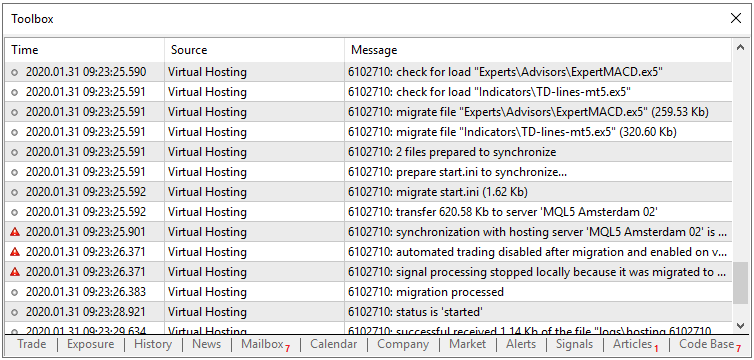
Task: Switch to the Company tab
Action: (x=403, y=344)
